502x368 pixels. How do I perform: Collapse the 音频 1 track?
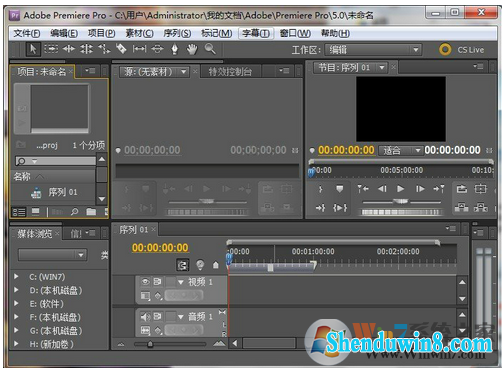coord(181,317)
